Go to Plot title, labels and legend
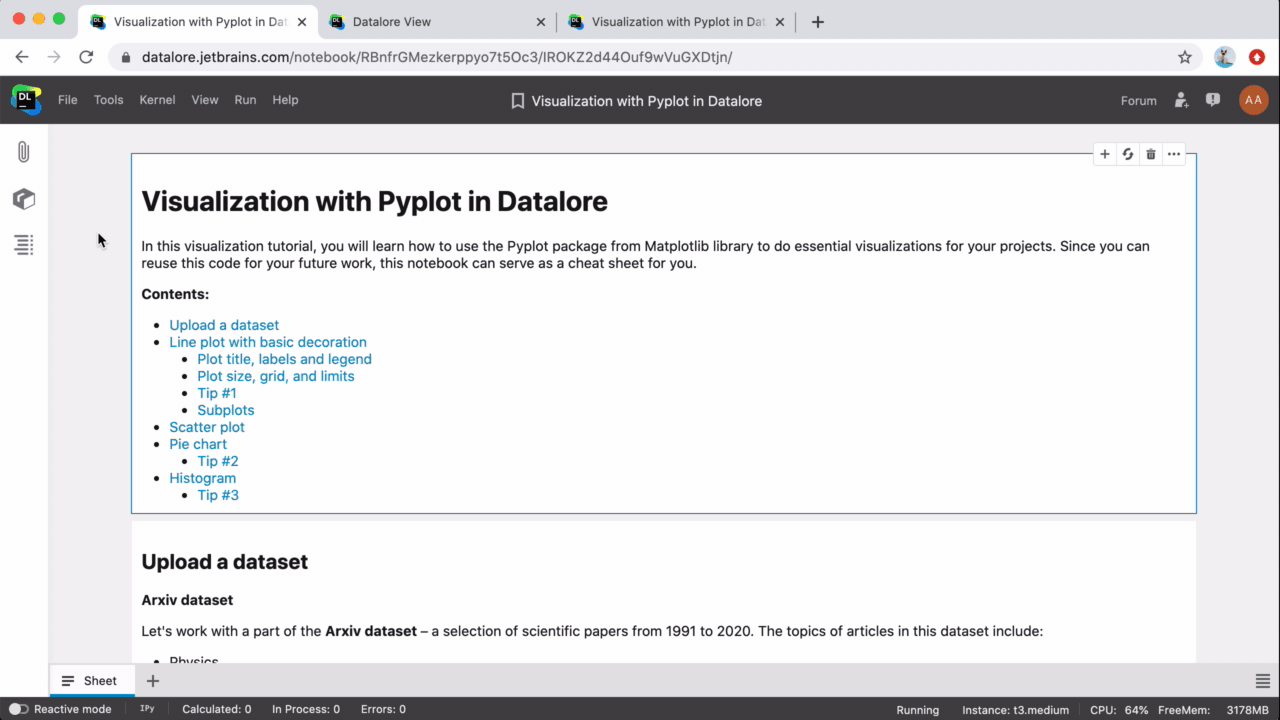Image resolution: width=1280 pixels, height=720 pixels. point(284,359)
